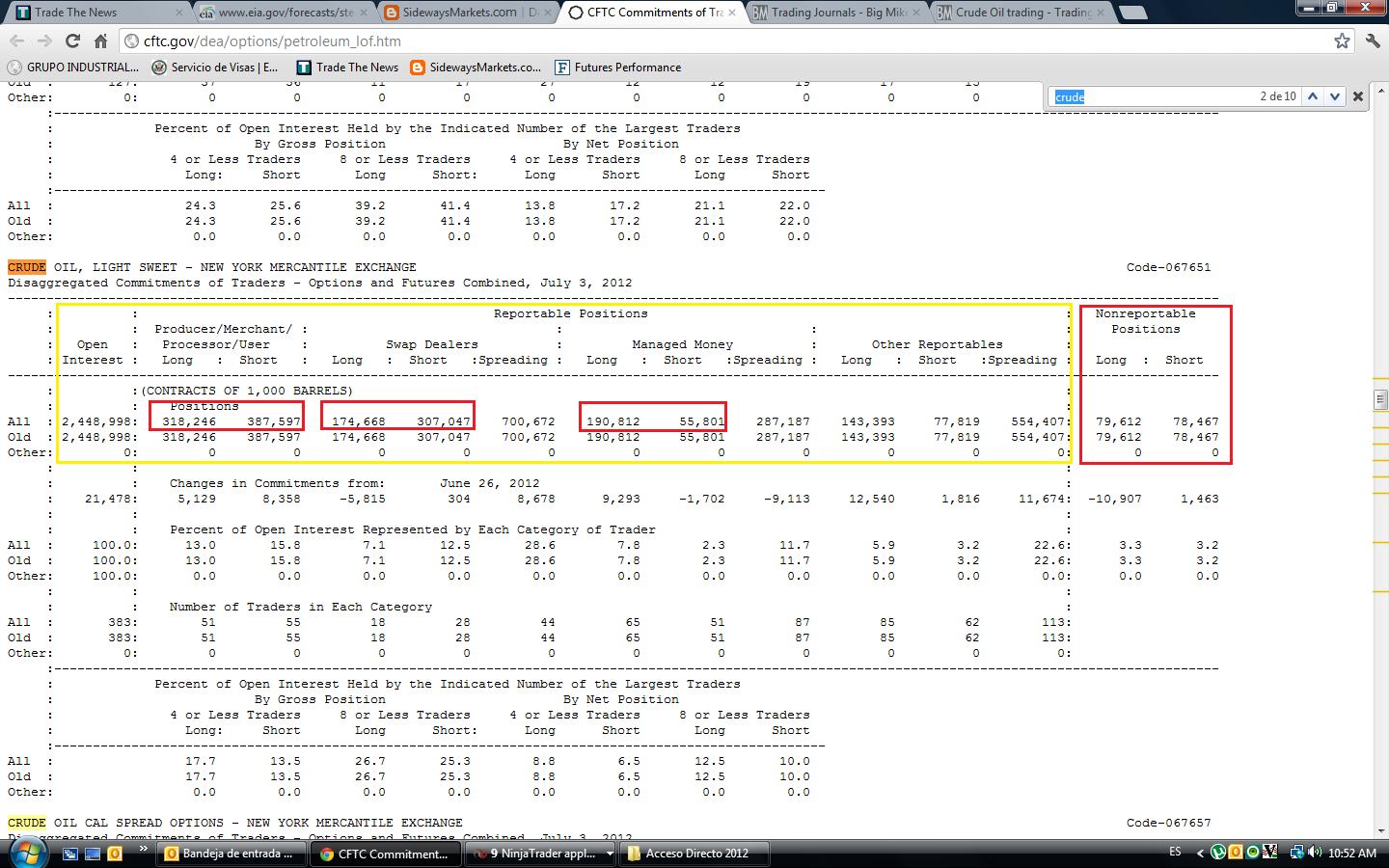The image size is (1389, 868).
Task: Click the Swap Dealers short value 307,047 in All row
Action: [444, 421]
